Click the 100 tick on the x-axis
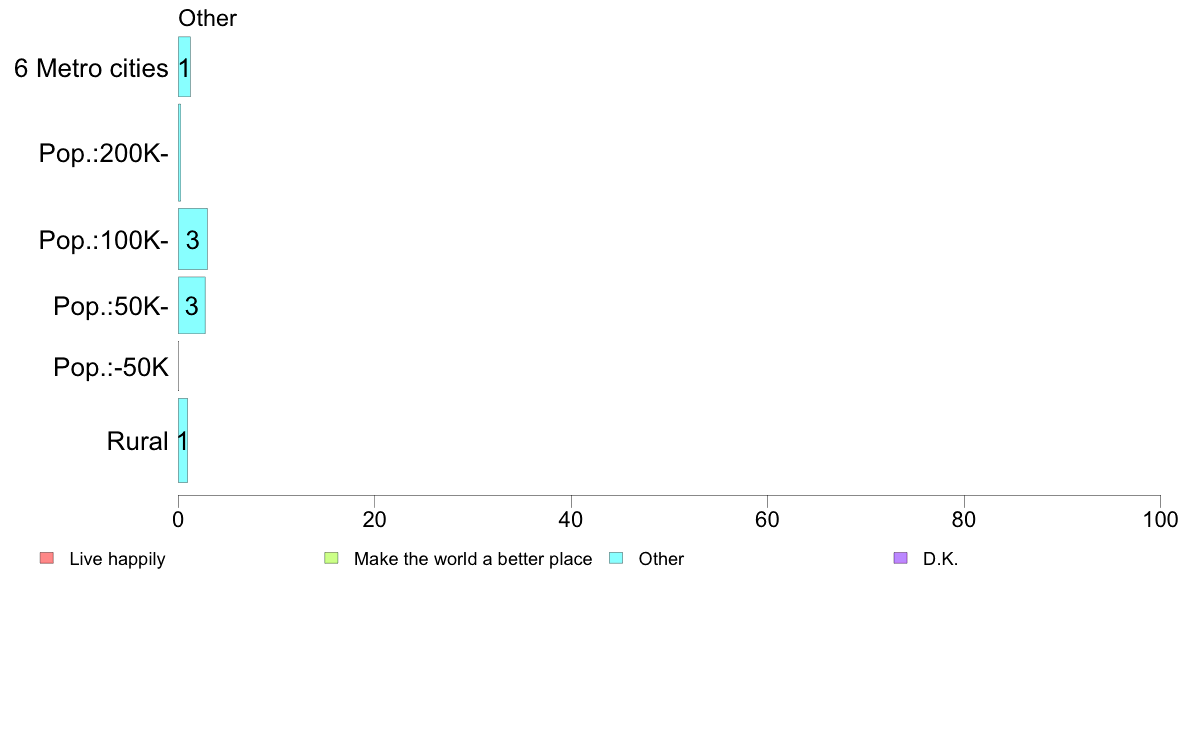 coord(1160,519)
